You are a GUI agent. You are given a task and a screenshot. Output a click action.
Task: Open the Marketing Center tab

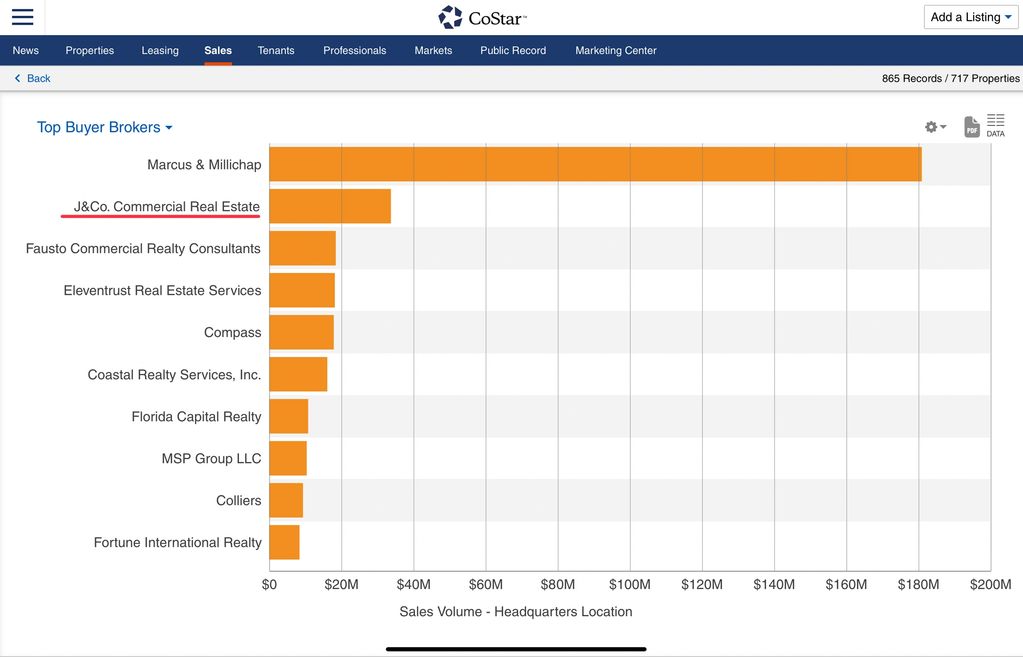615,50
